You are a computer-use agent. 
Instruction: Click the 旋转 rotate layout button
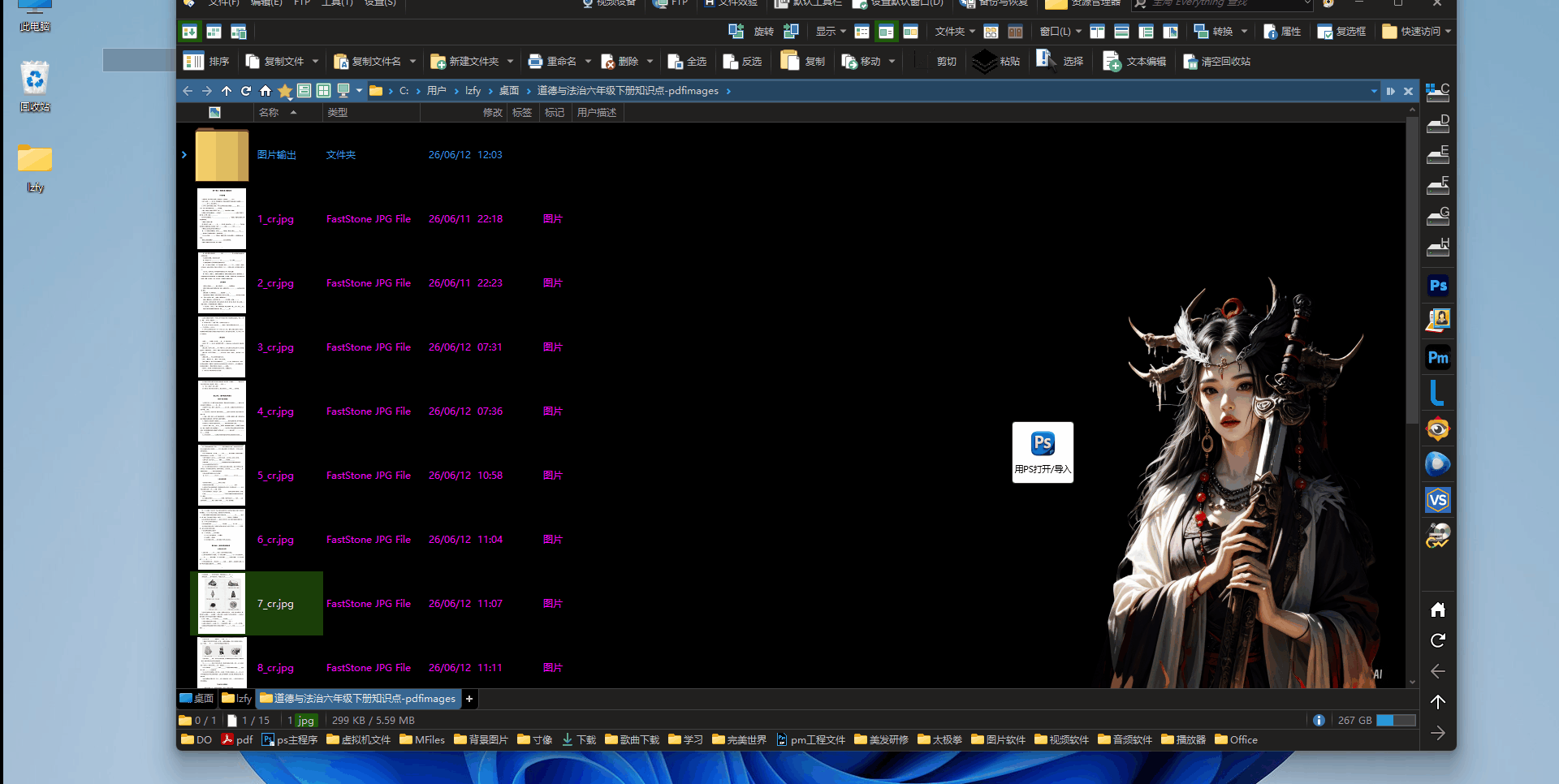763,32
